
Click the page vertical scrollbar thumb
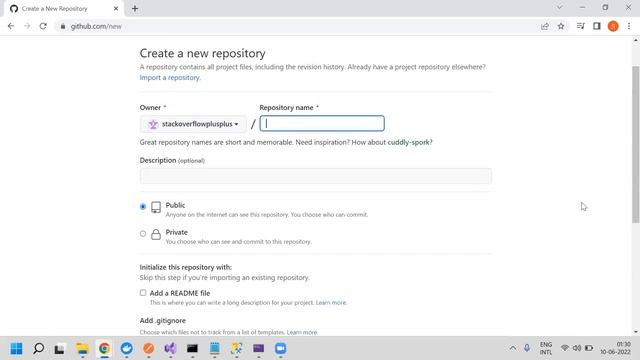click(636, 144)
